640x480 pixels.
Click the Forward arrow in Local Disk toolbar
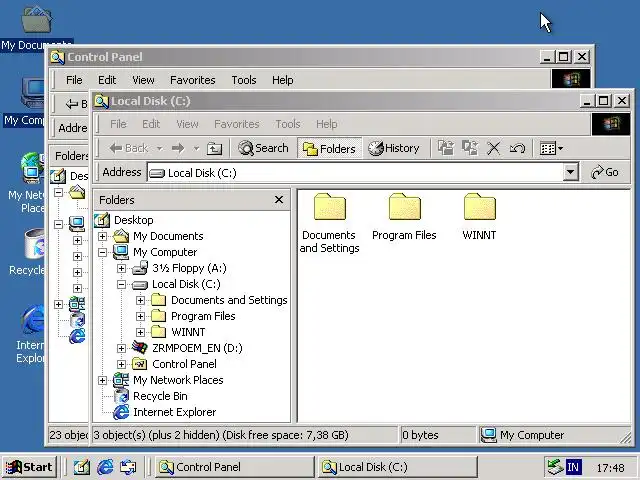pyautogui.click(x=178, y=148)
